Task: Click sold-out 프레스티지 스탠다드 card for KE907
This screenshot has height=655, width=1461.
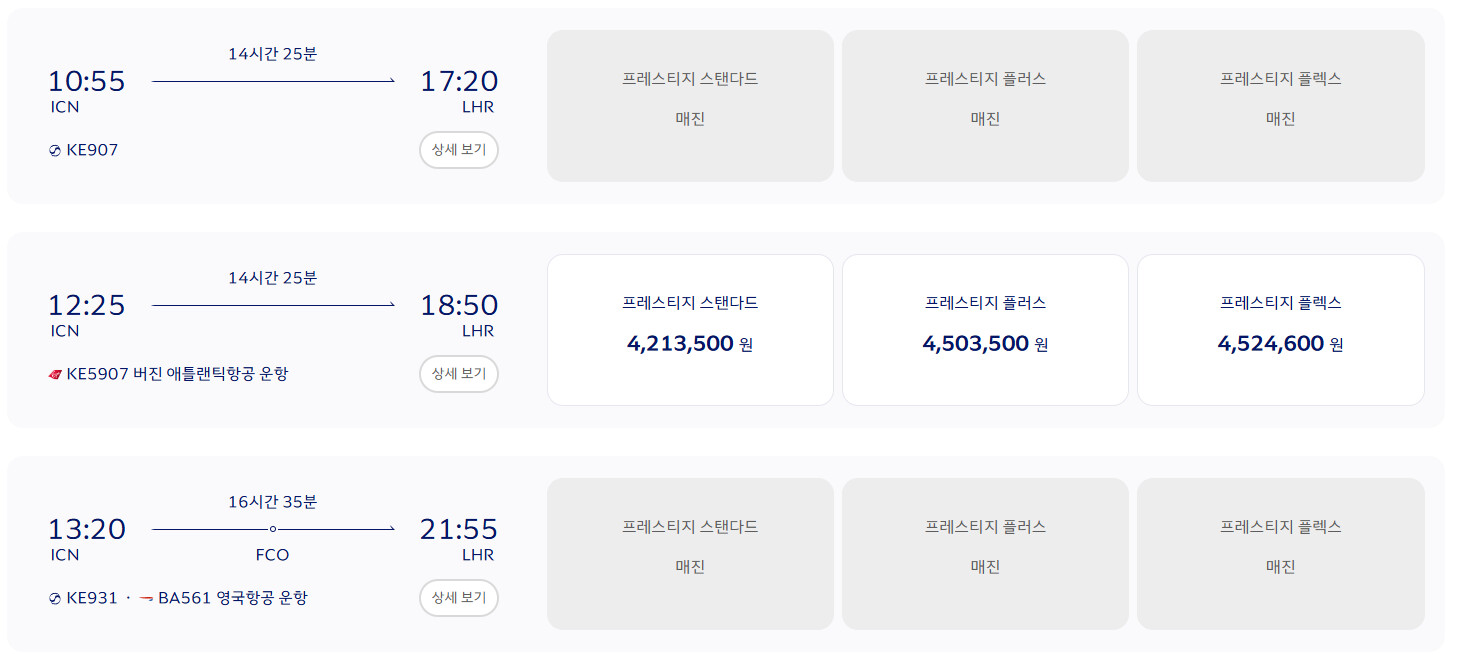Action: 690,106
